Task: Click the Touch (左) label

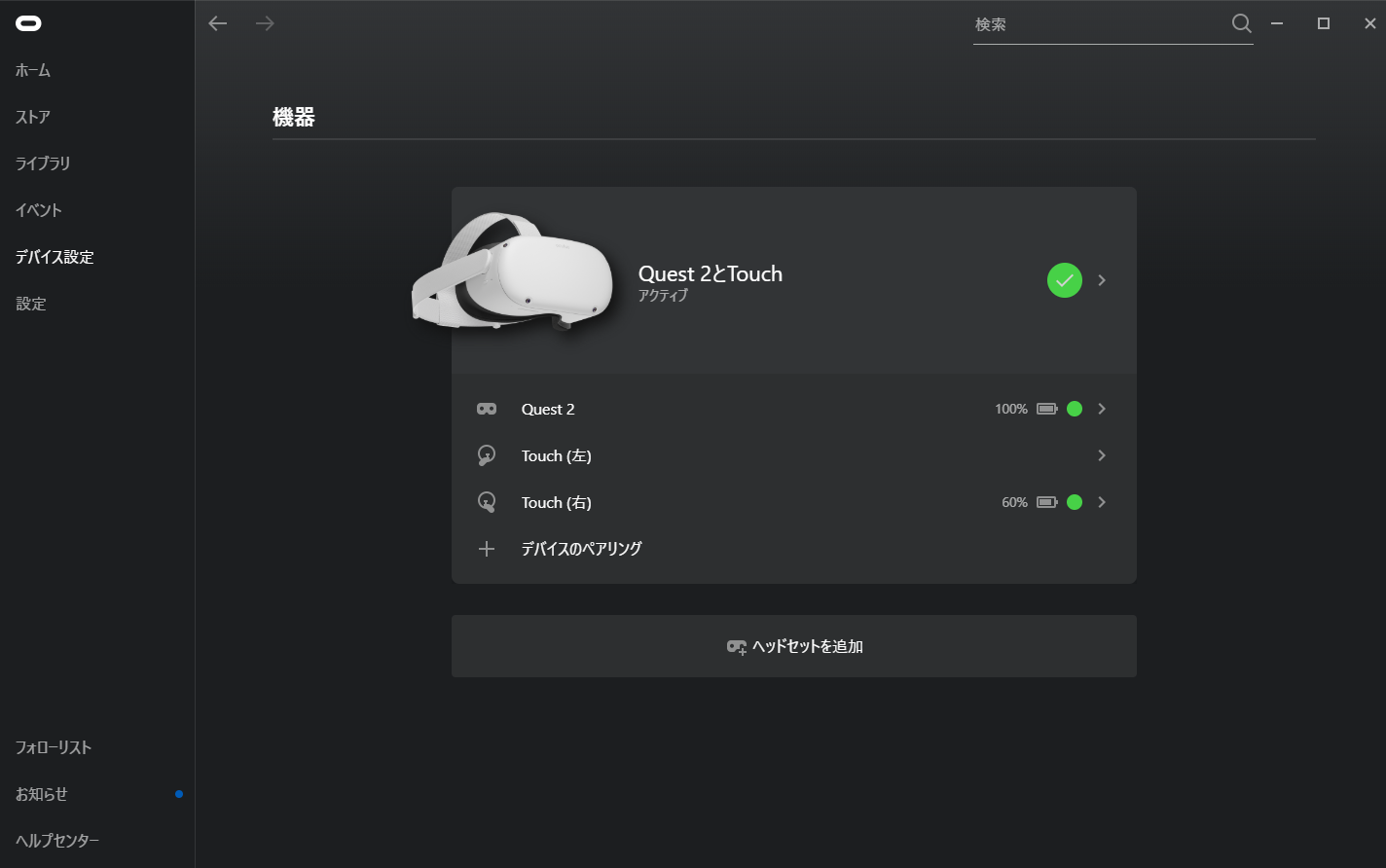Action: point(557,455)
